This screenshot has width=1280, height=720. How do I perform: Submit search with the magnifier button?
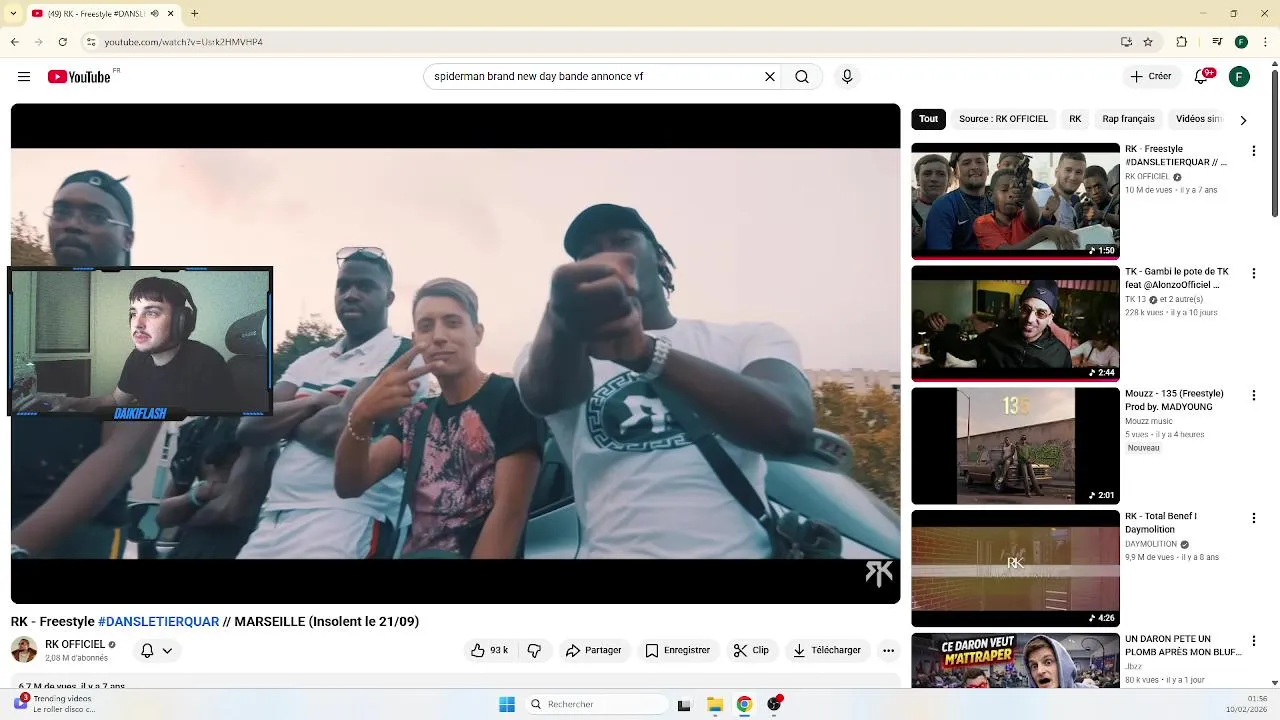(x=802, y=77)
